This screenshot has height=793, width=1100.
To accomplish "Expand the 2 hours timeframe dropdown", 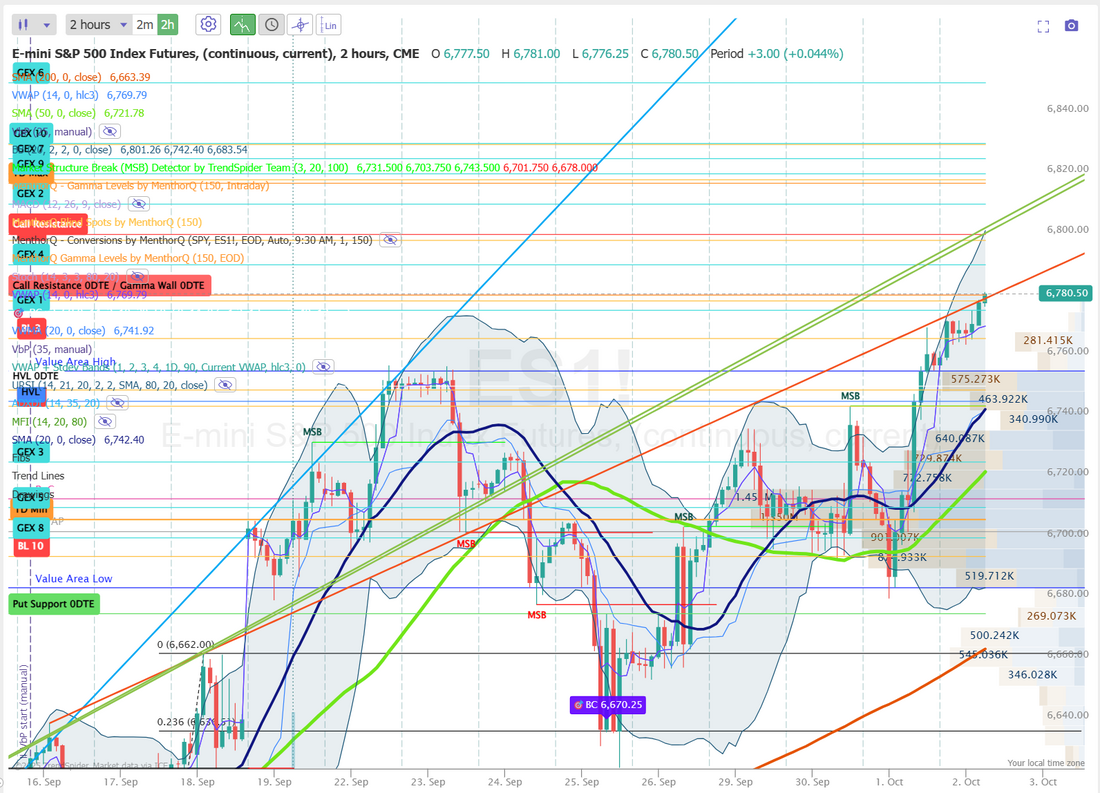I will point(98,24).
